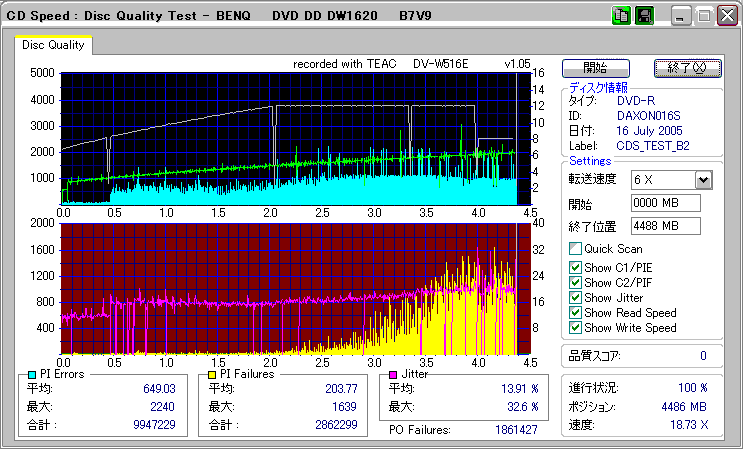Disable Show Read Speed
This screenshot has height=449, width=743.
pos(575,313)
